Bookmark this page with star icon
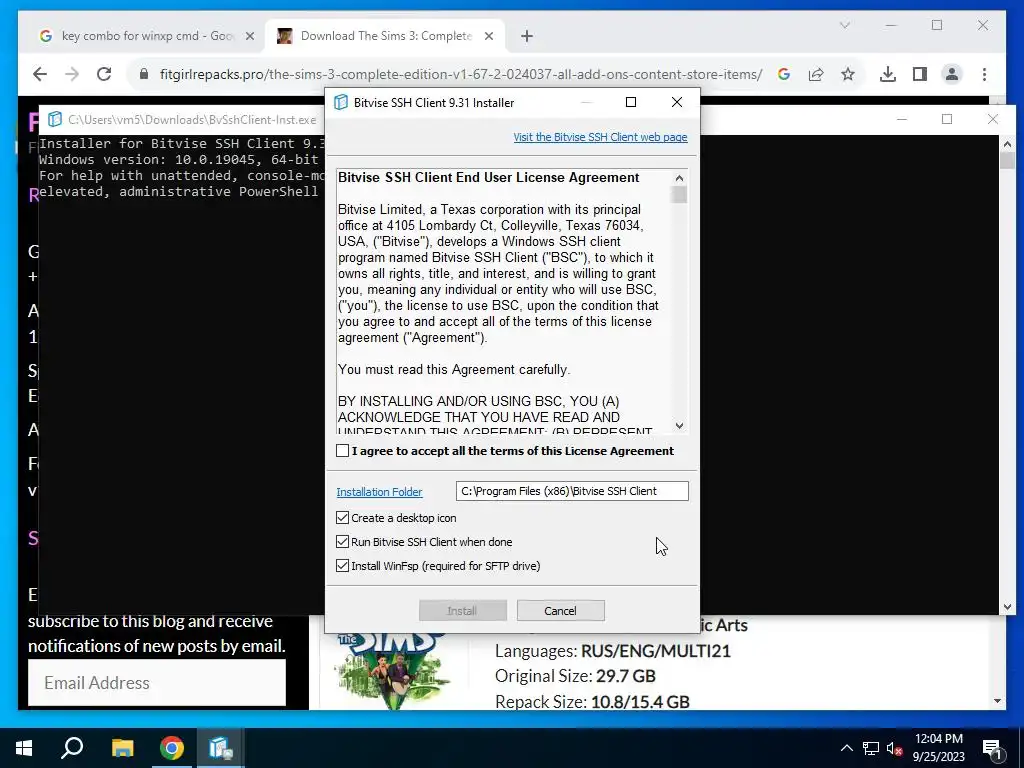This screenshot has width=1024, height=768. pos(848,74)
